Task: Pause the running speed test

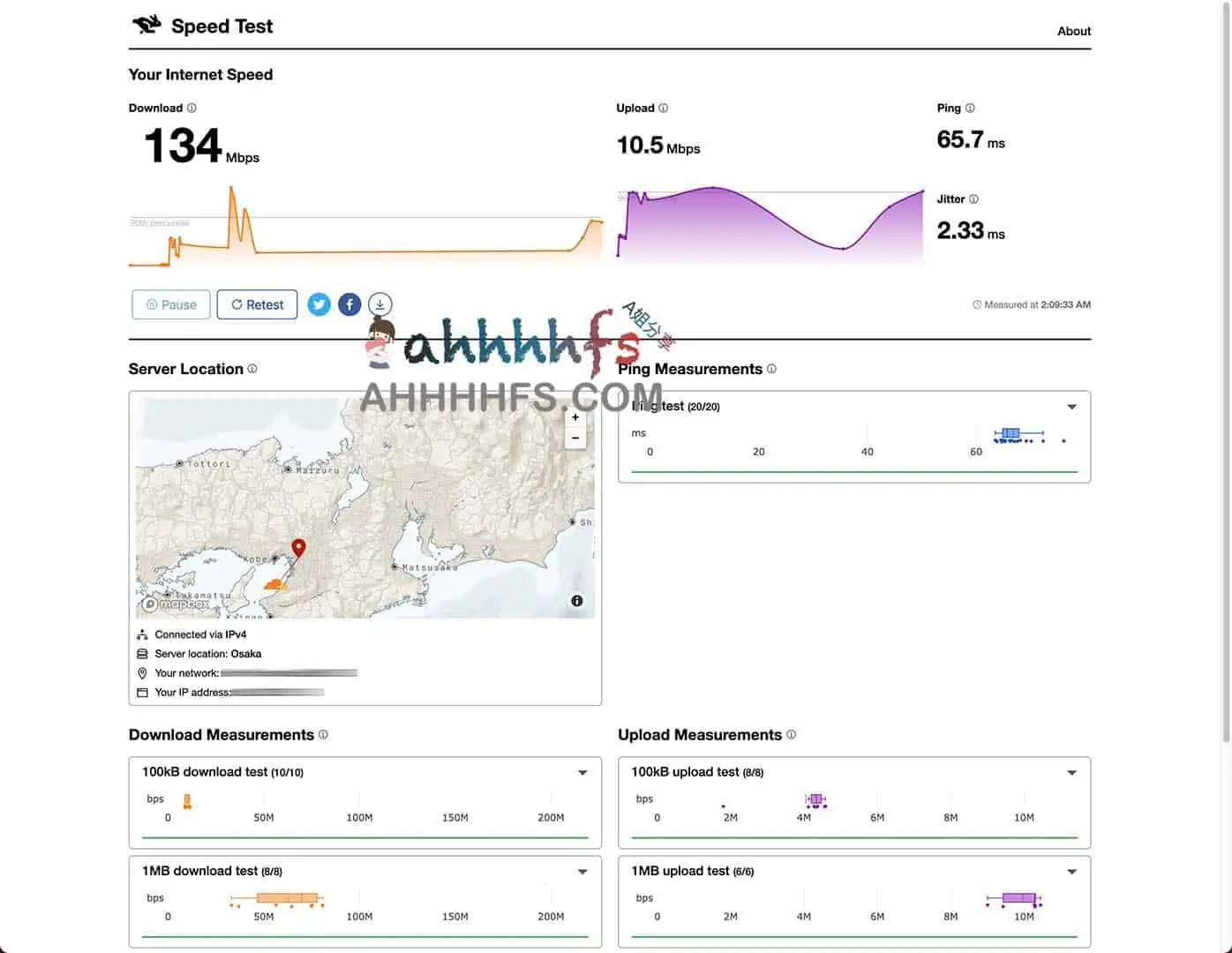Action: (x=171, y=304)
